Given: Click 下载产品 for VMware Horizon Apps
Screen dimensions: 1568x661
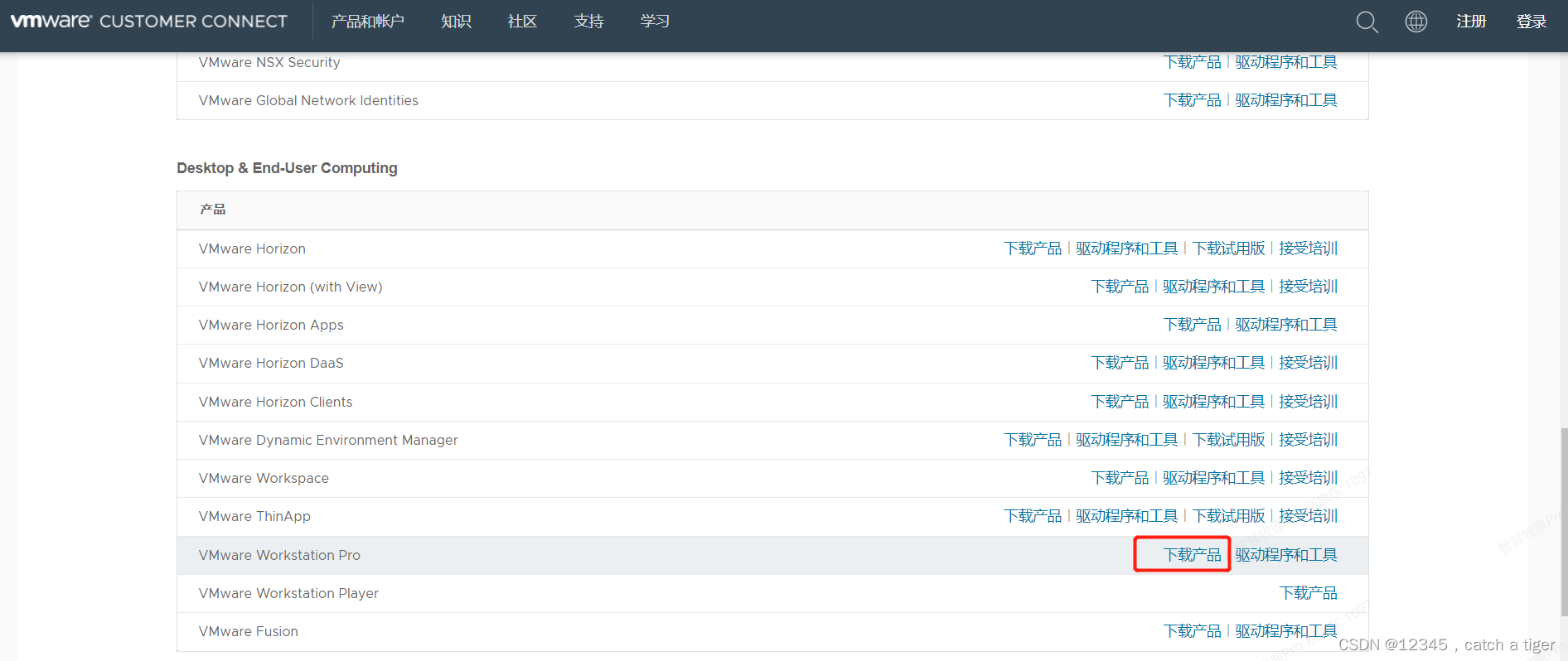Looking at the screenshot, I should pos(1193,325).
